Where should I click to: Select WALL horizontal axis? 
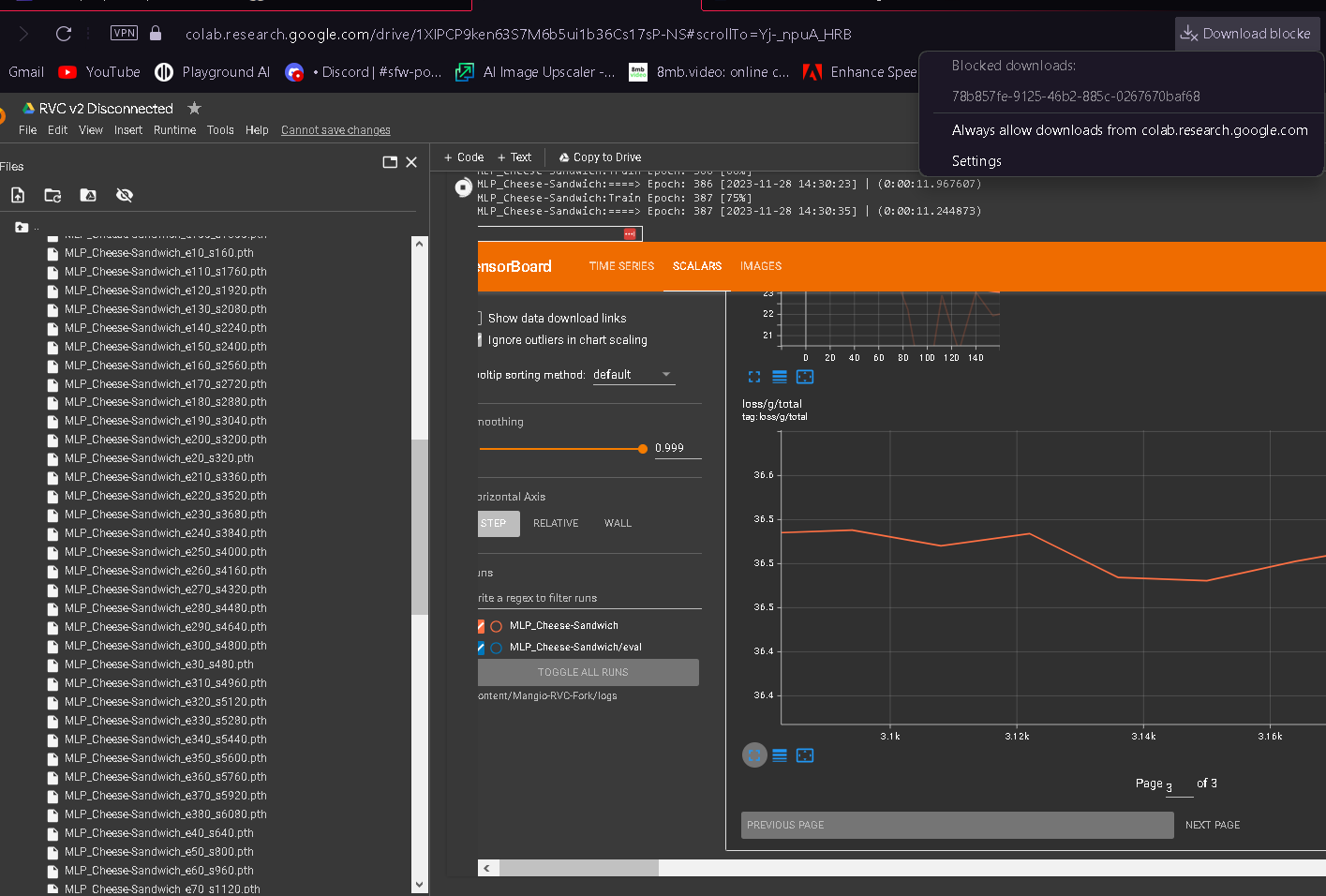tap(618, 523)
